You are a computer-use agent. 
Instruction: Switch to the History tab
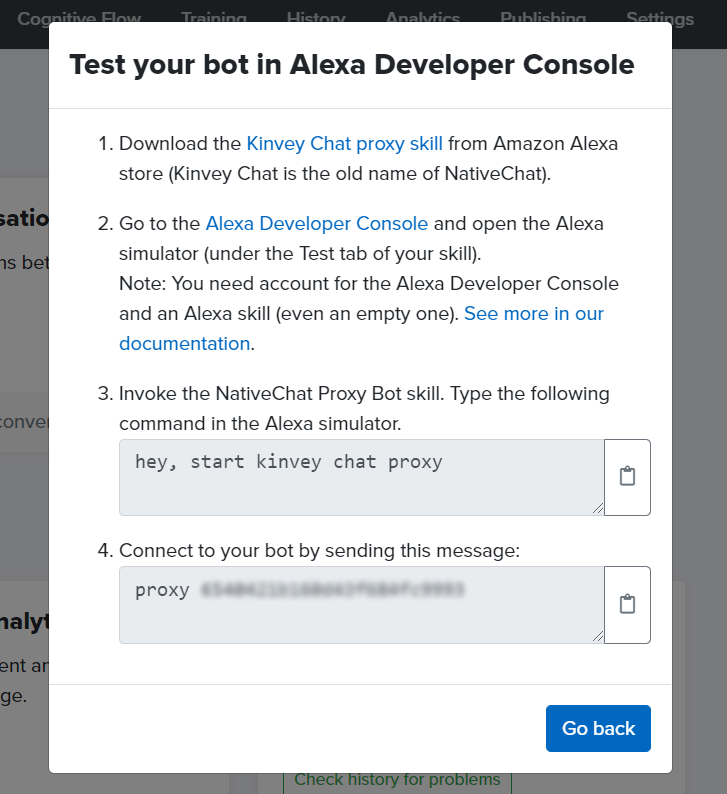316,18
